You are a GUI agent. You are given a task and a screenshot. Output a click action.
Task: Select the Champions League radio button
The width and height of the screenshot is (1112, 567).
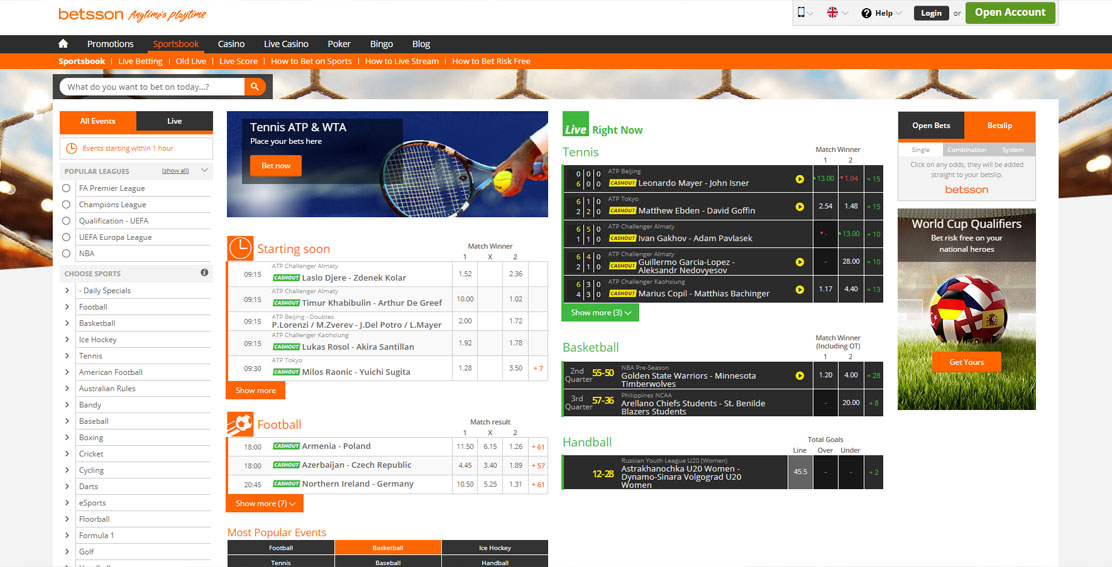[67, 205]
